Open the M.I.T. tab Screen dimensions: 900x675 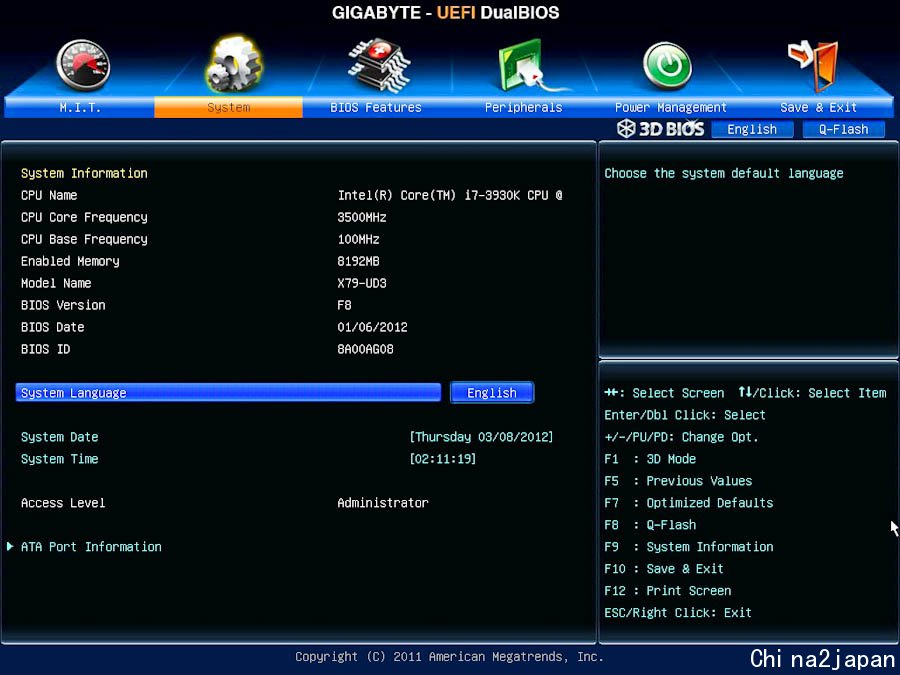click(80, 107)
